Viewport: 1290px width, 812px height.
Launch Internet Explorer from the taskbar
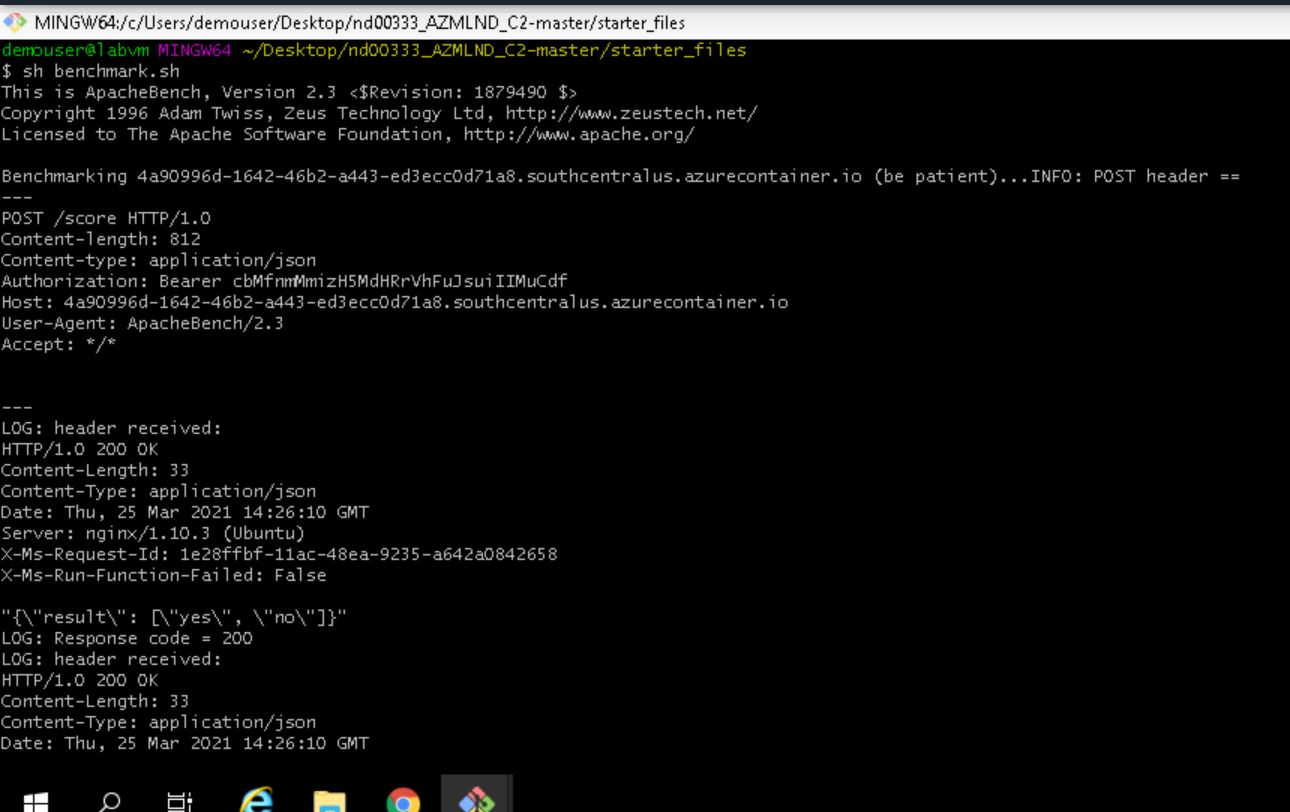[x=256, y=801]
